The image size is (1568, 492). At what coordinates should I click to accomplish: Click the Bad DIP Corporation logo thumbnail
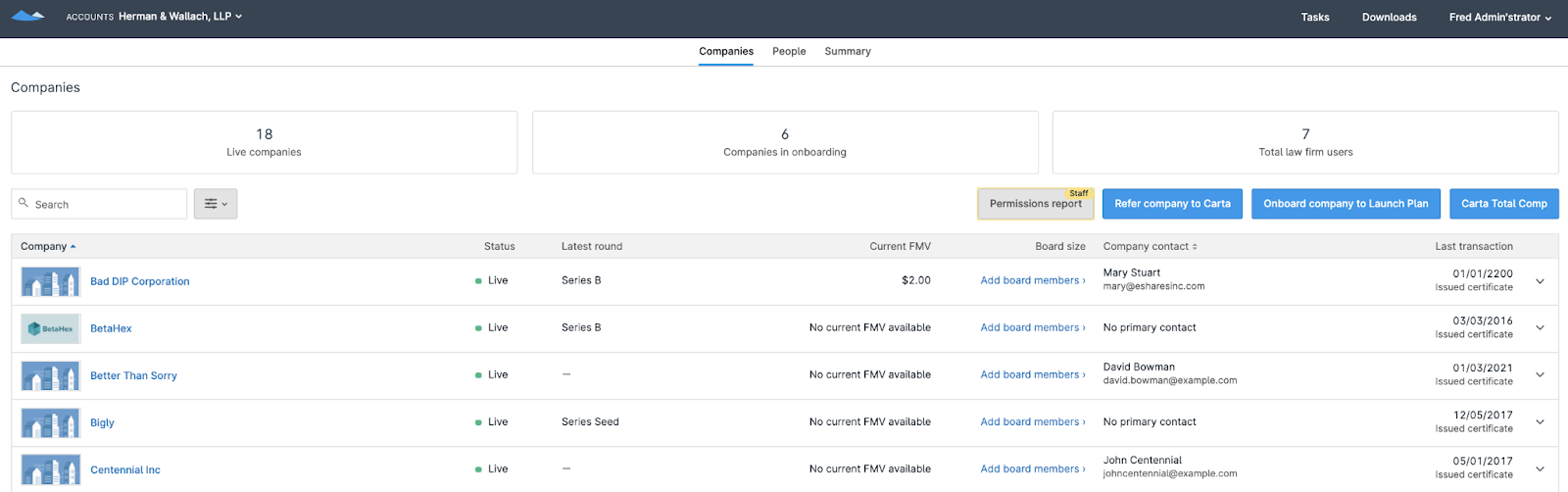tap(50, 281)
